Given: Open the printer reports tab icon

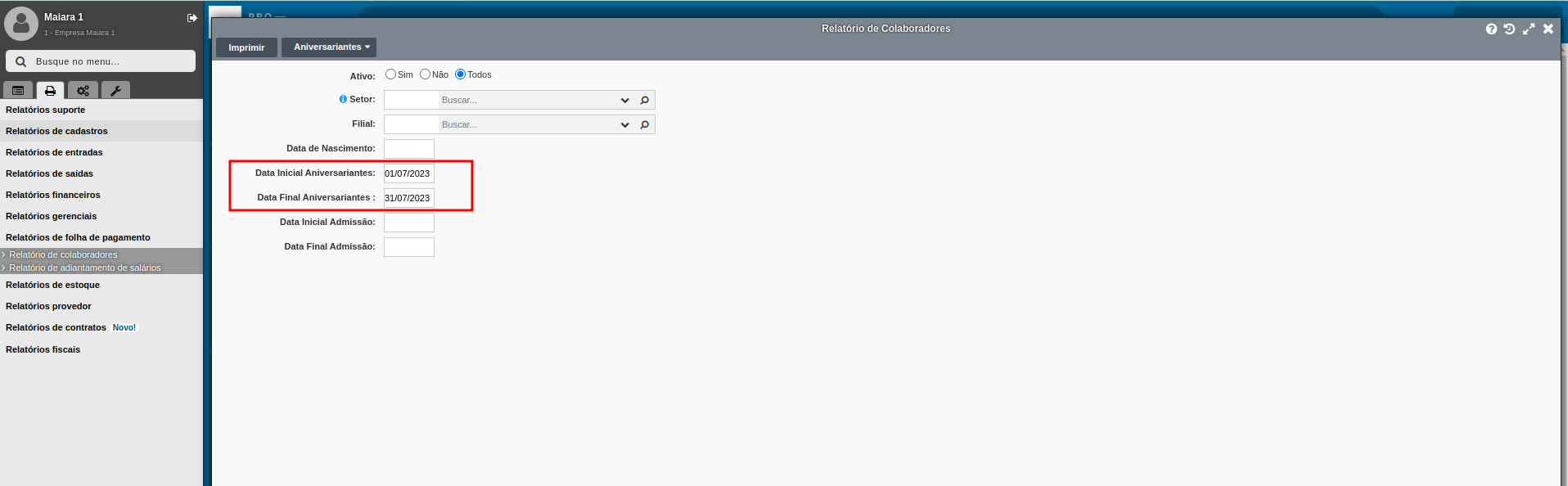Looking at the screenshot, I should click(x=50, y=91).
